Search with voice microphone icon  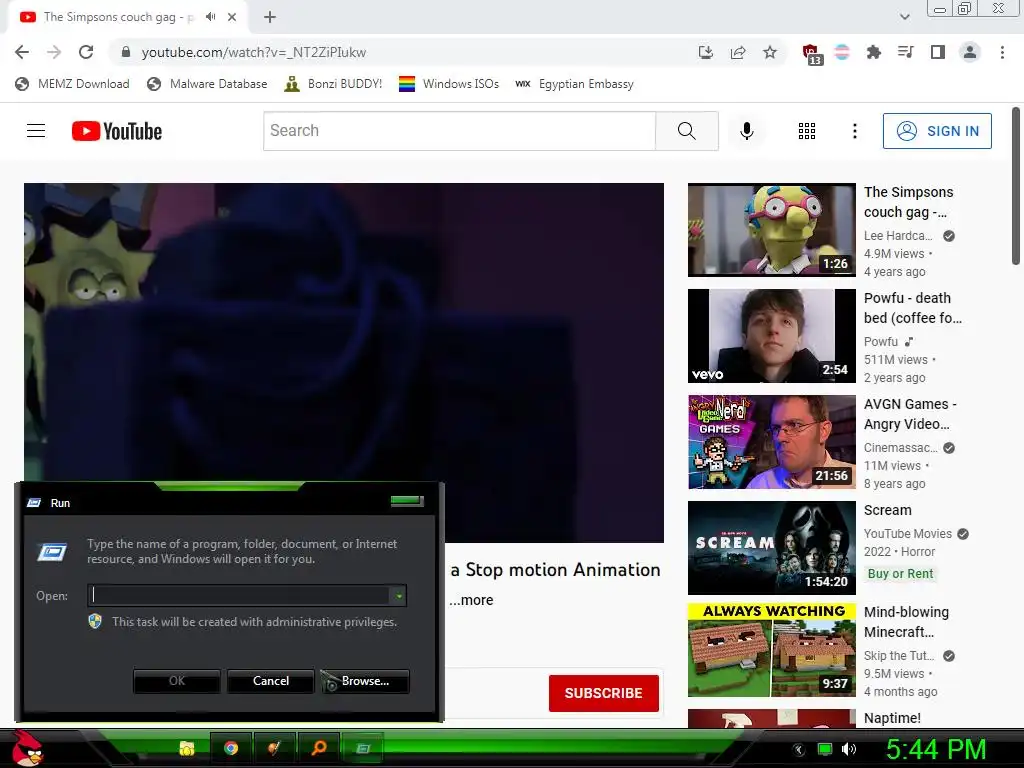click(746, 131)
